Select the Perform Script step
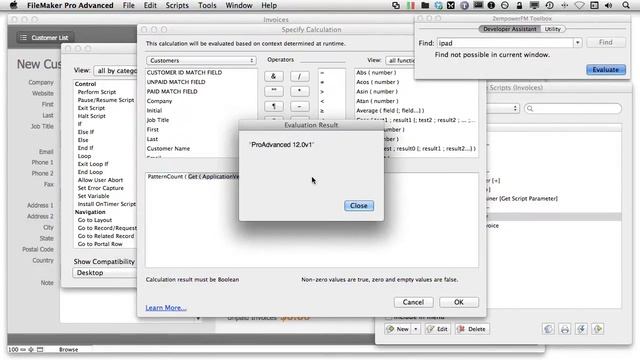This screenshot has width=640, height=360. [97, 92]
